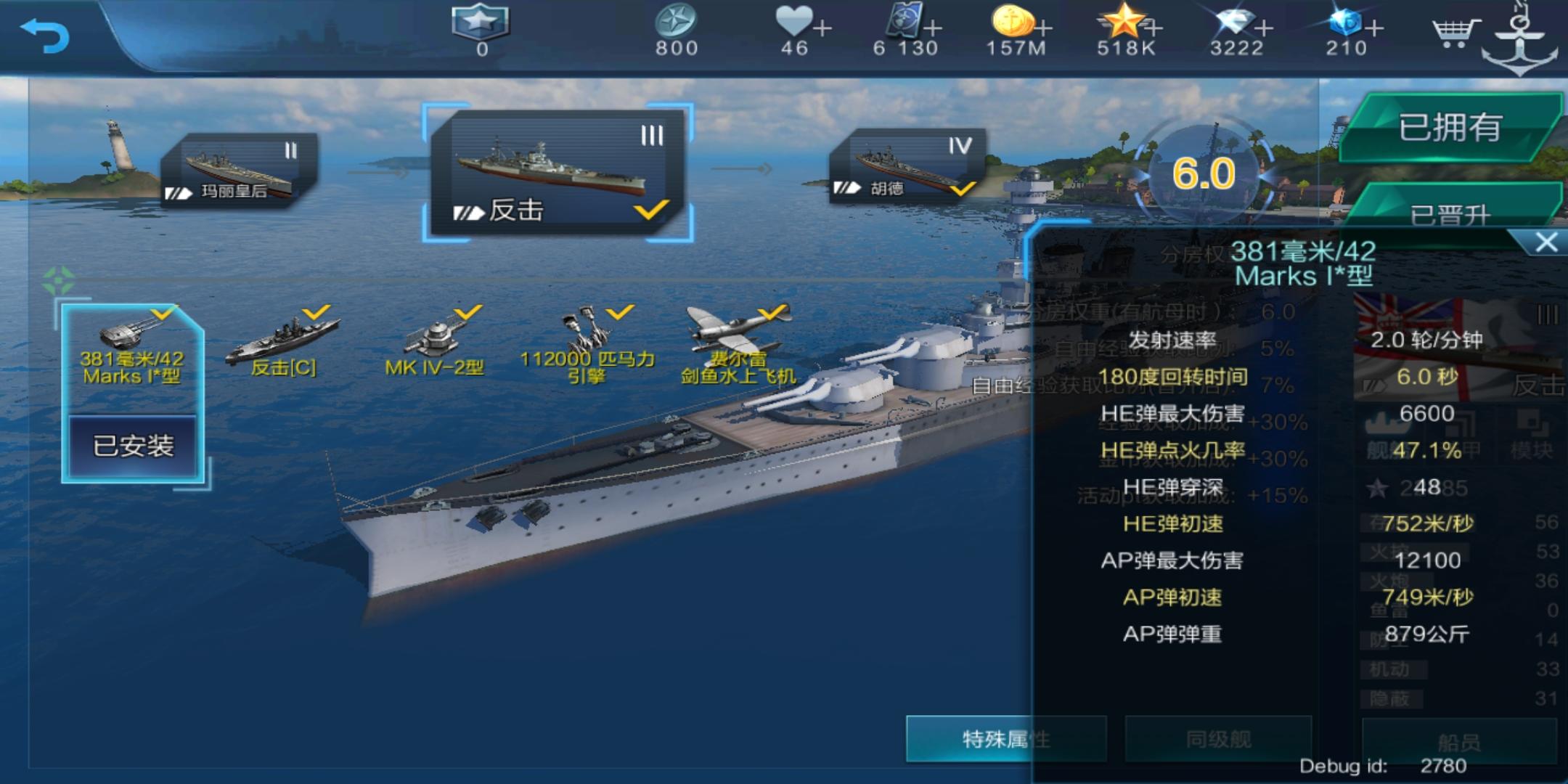Add more gold coins with plus
Image resolution: width=1568 pixels, height=784 pixels.
pos(1043,28)
